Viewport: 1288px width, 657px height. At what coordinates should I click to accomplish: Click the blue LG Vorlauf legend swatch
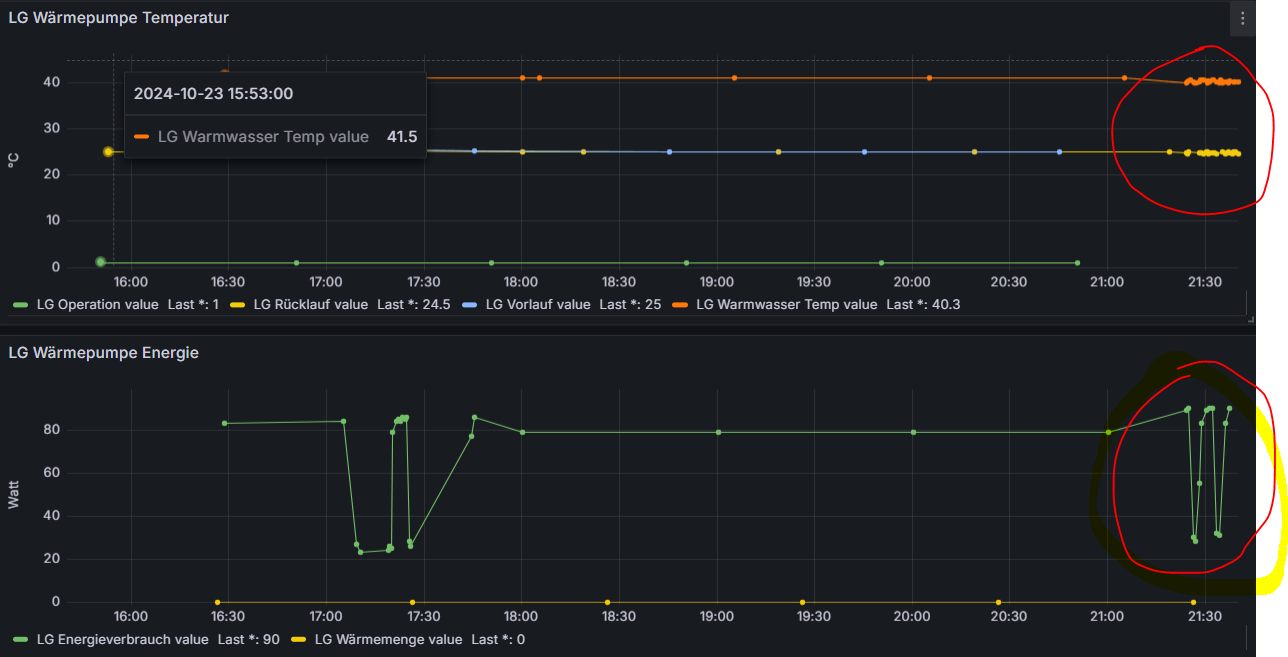pos(469,304)
